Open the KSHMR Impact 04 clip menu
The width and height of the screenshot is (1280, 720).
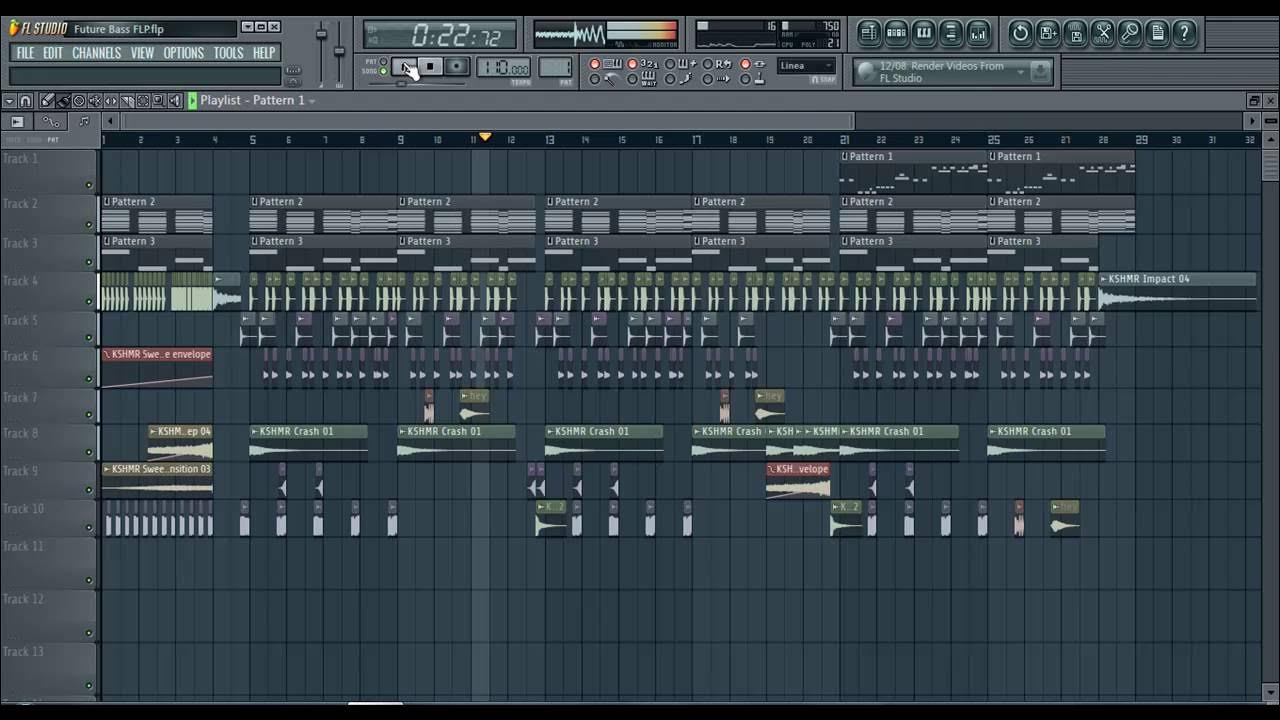pyautogui.click(x=1104, y=279)
